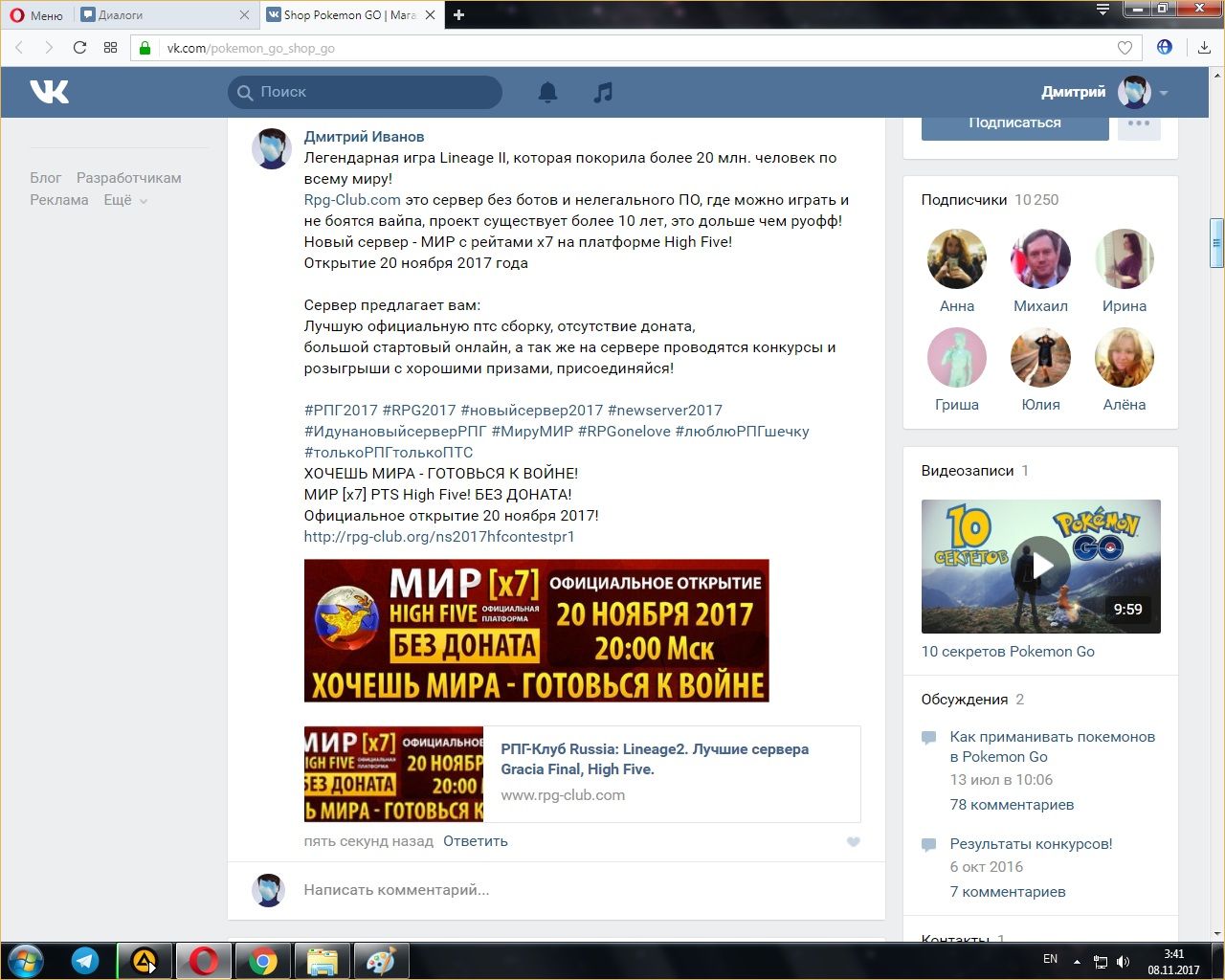Image resolution: width=1225 pixels, height=980 pixels.
Task: Click the search field Поиск
Action: point(365,92)
